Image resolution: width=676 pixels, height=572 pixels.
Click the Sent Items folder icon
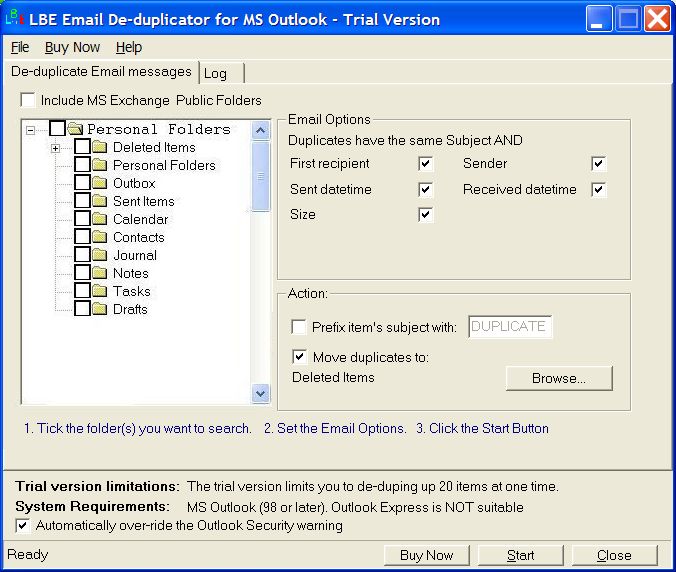coord(100,201)
